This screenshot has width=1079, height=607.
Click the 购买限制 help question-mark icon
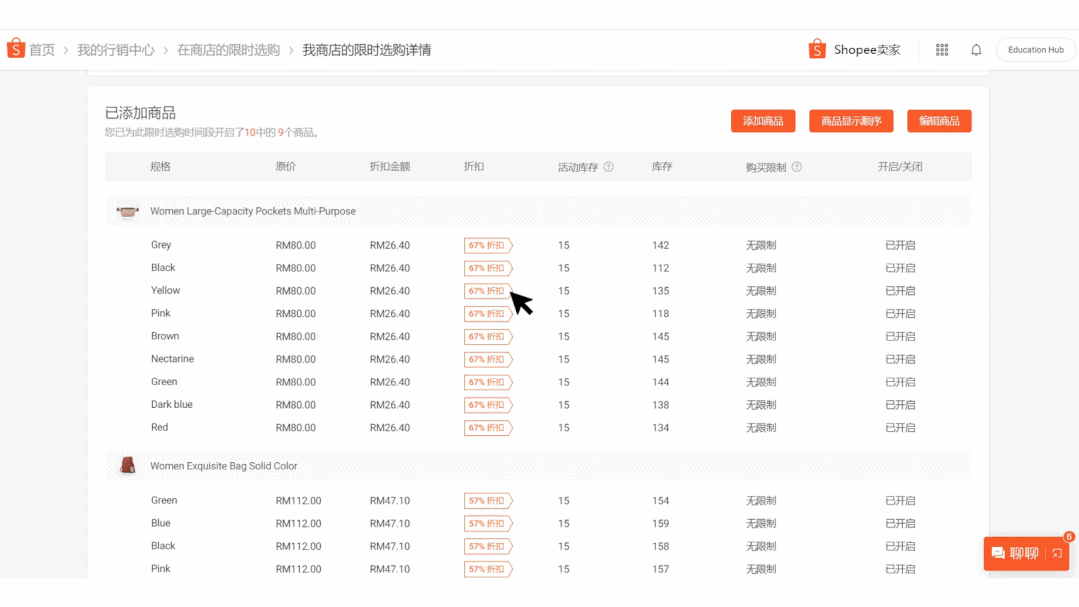click(x=797, y=166)
